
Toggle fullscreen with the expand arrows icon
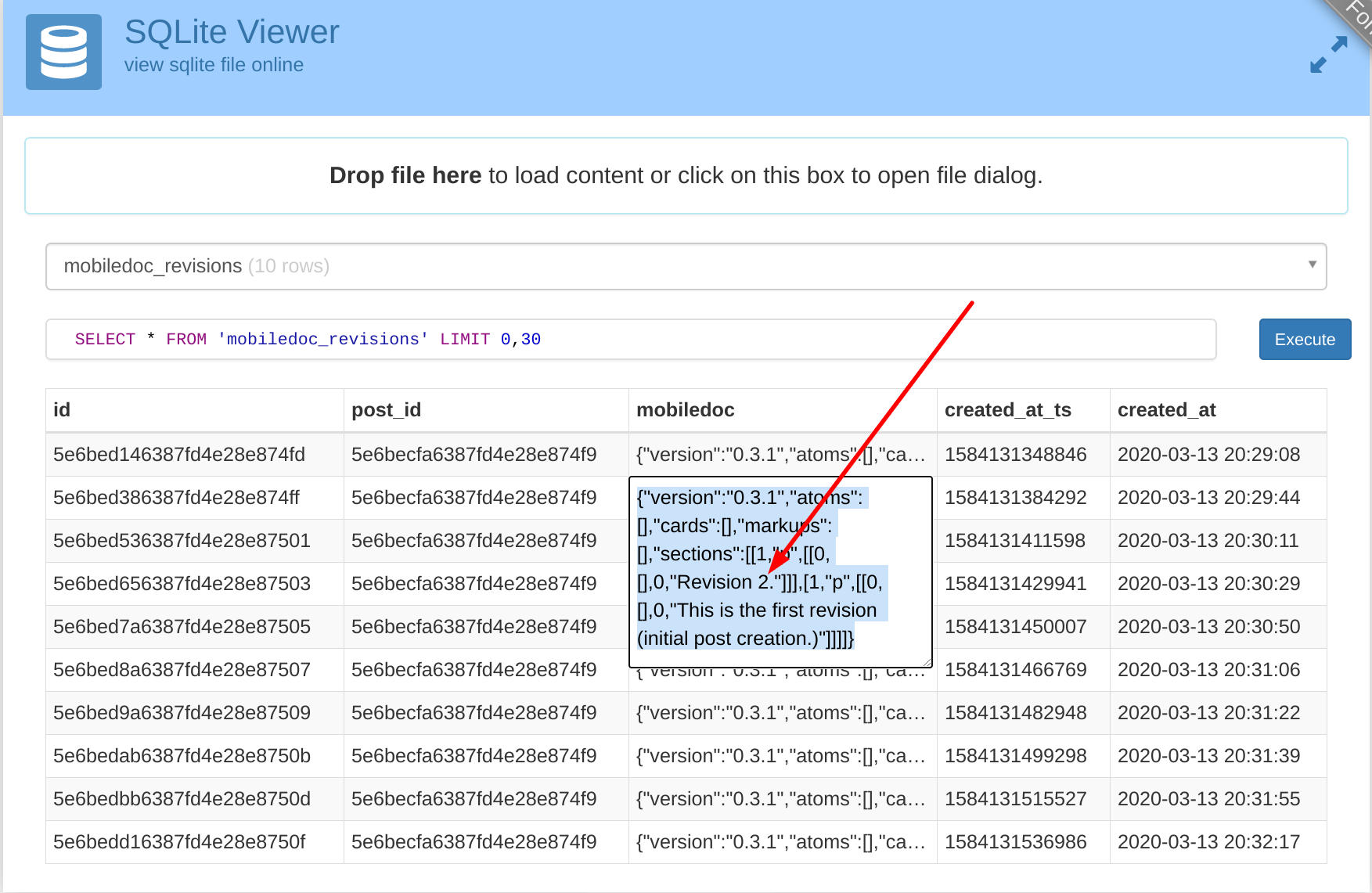click(1328, 55)
